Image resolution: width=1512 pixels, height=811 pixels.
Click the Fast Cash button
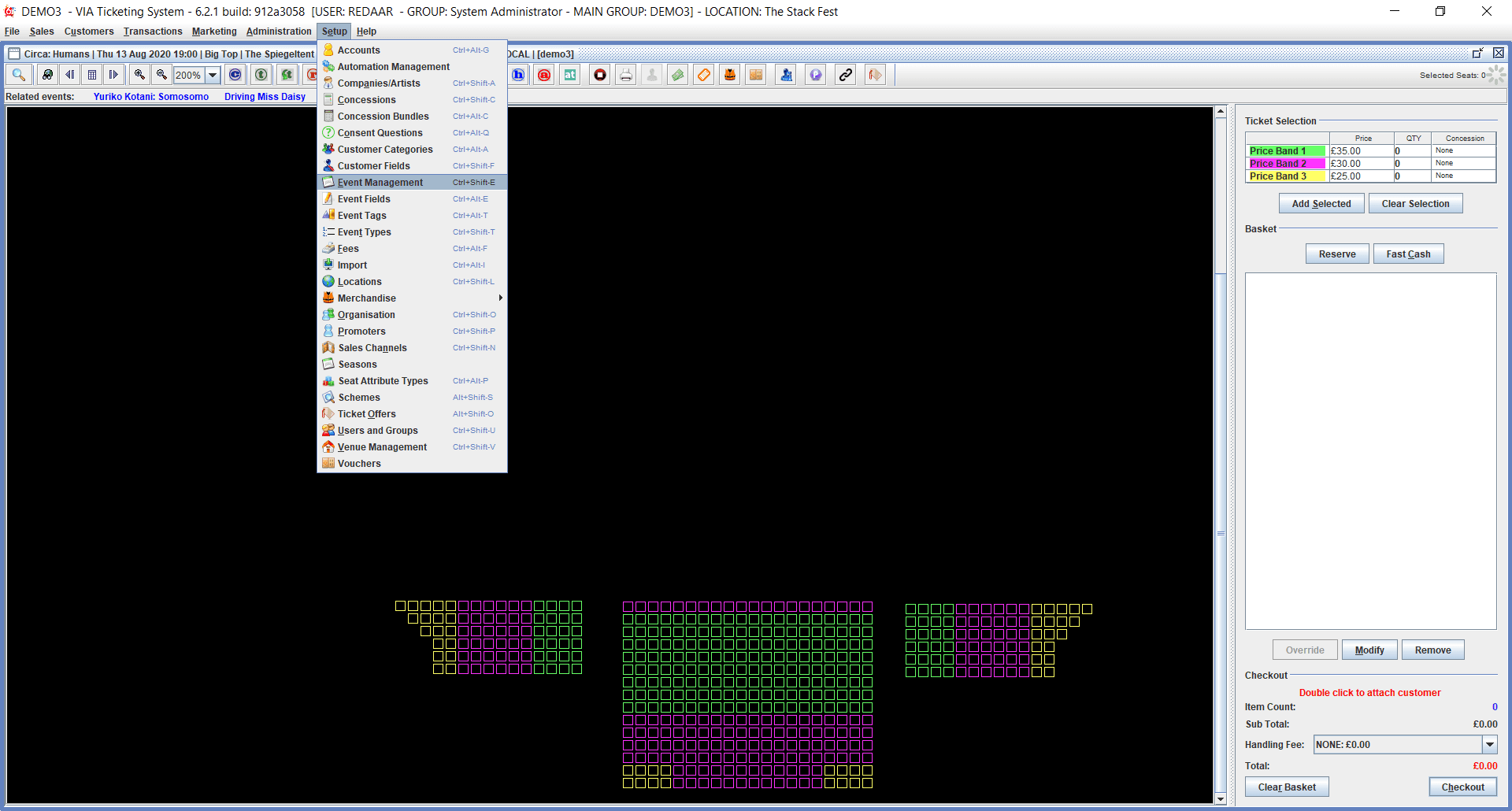(x=1408, y=254)
